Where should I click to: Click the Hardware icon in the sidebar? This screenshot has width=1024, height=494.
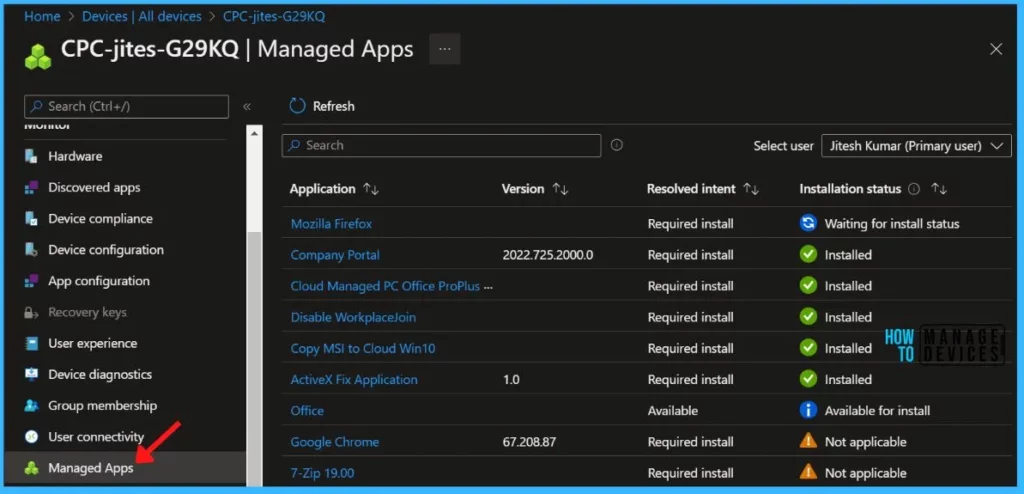pyautogui.click(x=31, y=156)
